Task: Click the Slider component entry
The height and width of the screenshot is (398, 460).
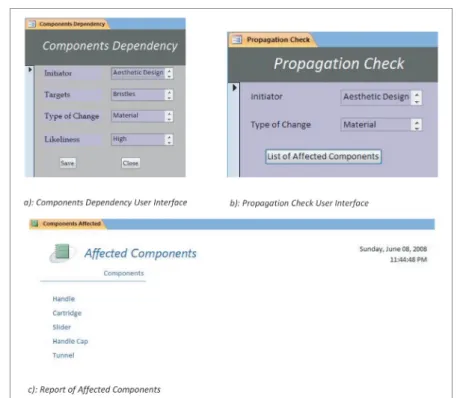Action: pyautogui.click(x=62, y=327)
